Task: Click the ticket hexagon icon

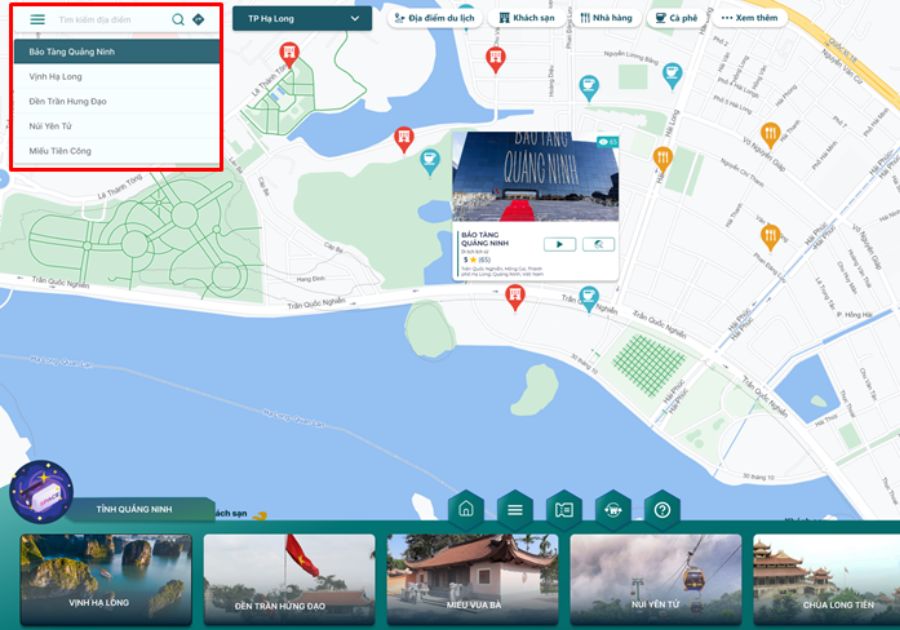Action: tap(562, 508)
